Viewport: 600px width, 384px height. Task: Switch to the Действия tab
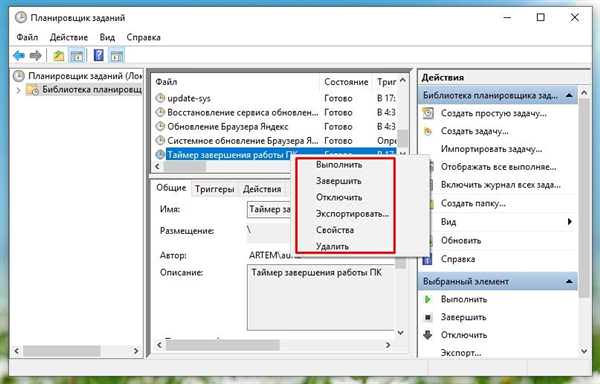click(x=262, y=189)
